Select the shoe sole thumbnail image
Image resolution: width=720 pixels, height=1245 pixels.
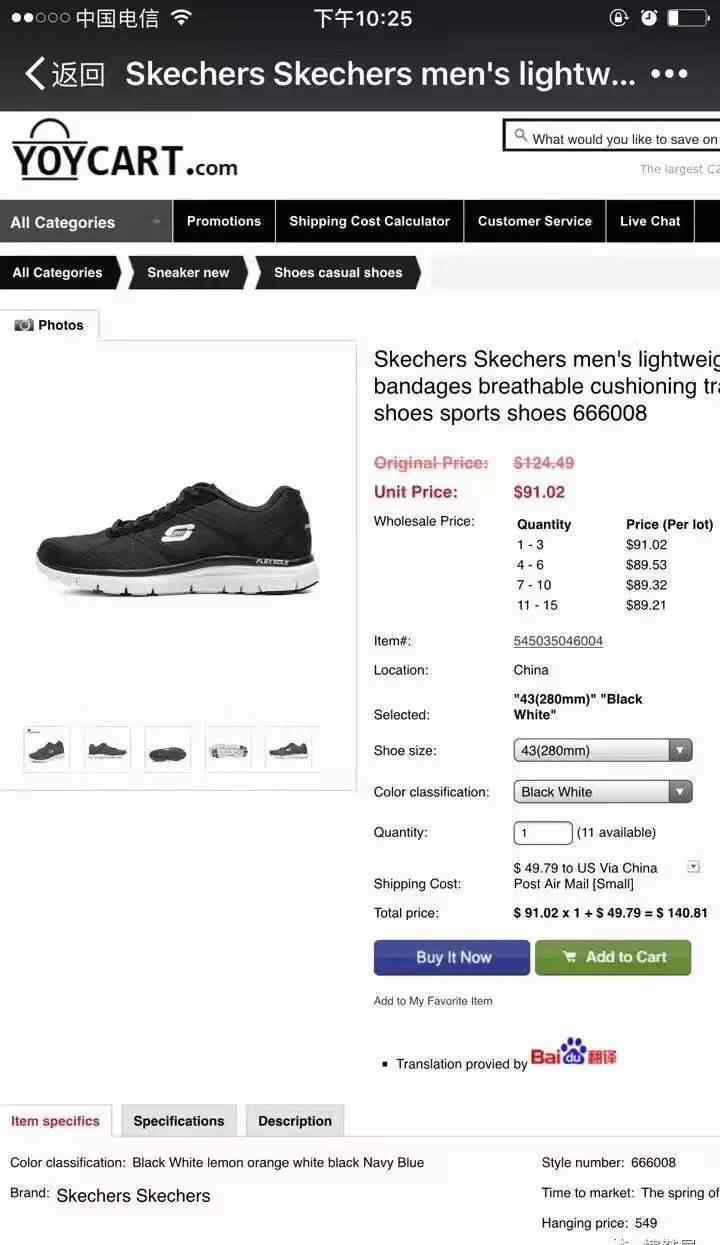click(168, 750)
